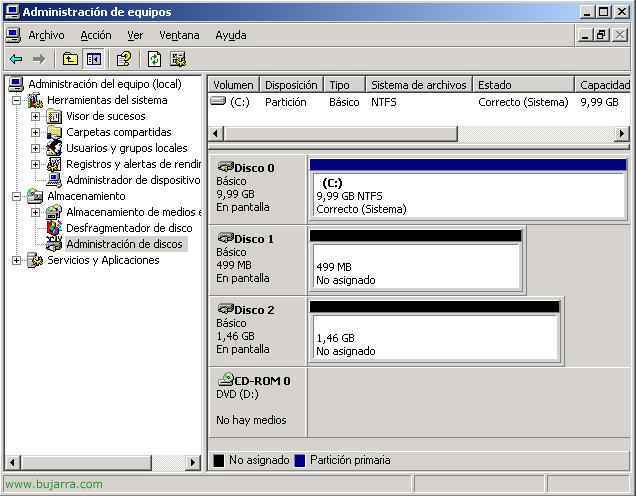Sort by the Capacidad column header
The height and width of the screenshot is (496, 636).
pos(603,85)
